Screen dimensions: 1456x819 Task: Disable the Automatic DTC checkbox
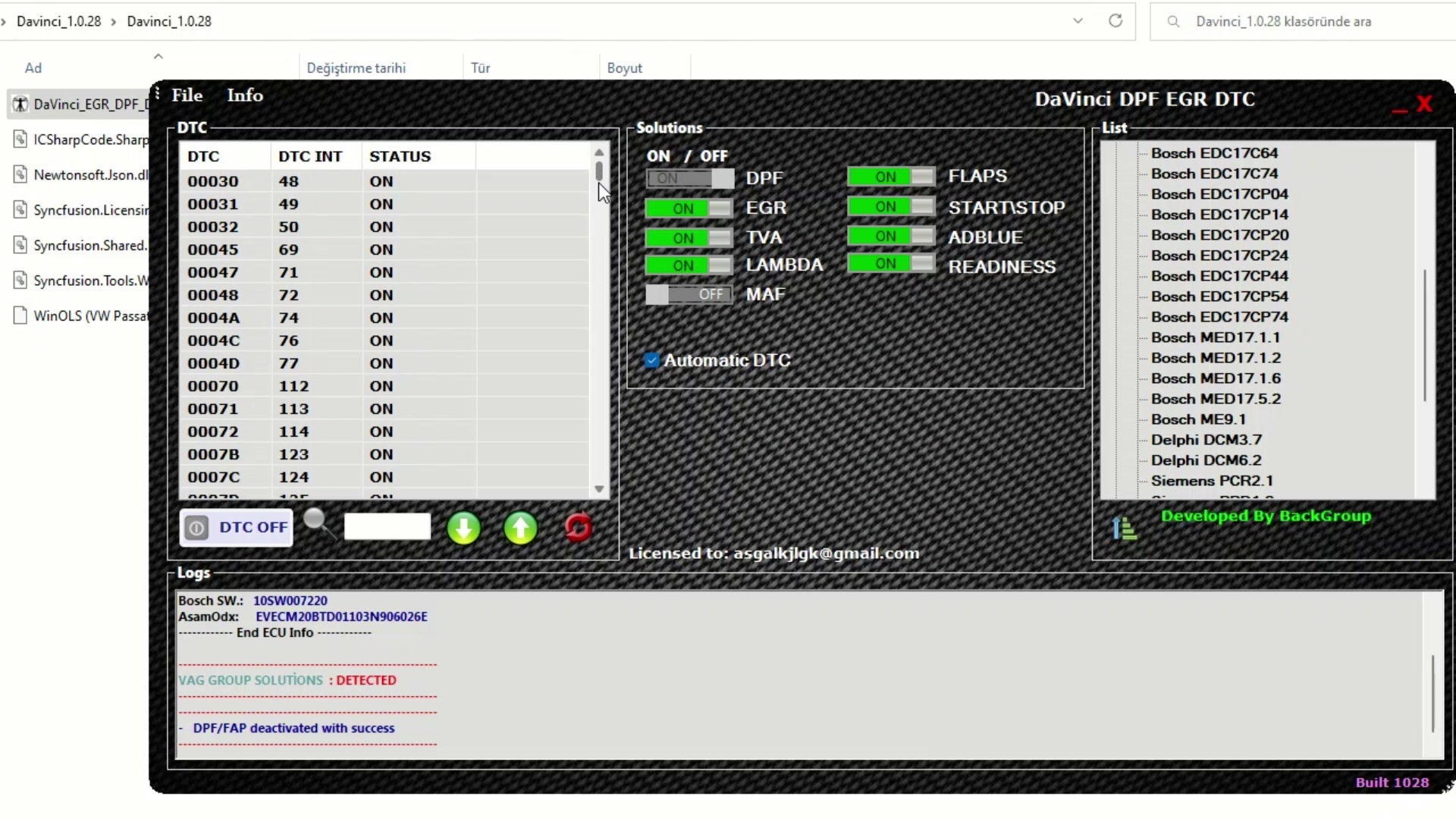coord(652,360)
